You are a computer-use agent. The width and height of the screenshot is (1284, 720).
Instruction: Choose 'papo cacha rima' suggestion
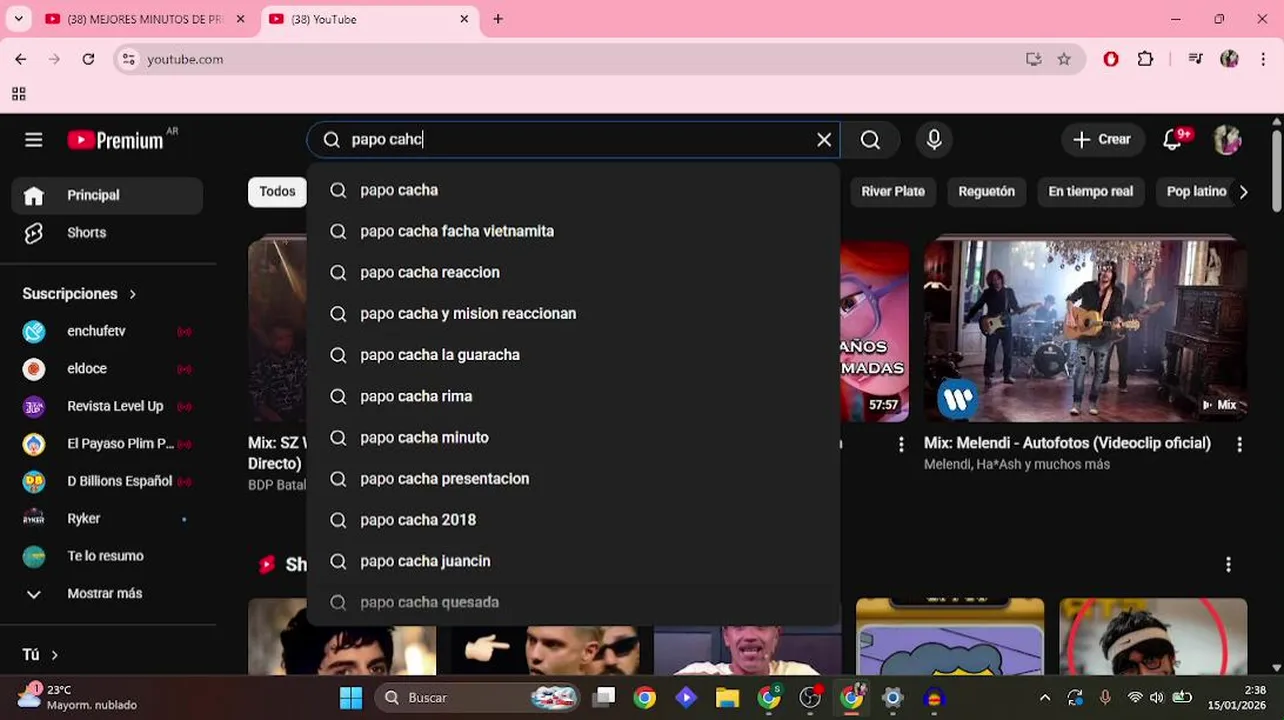(x=573, y=396)
